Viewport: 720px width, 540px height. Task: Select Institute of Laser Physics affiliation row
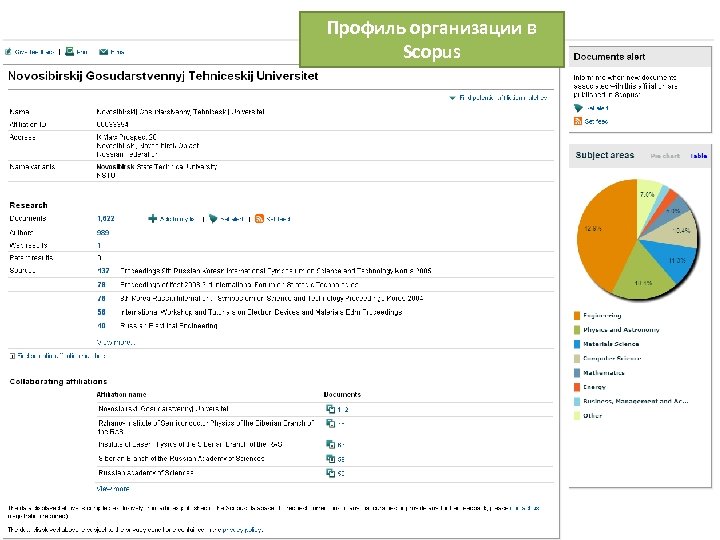click(x=190, y=444)
